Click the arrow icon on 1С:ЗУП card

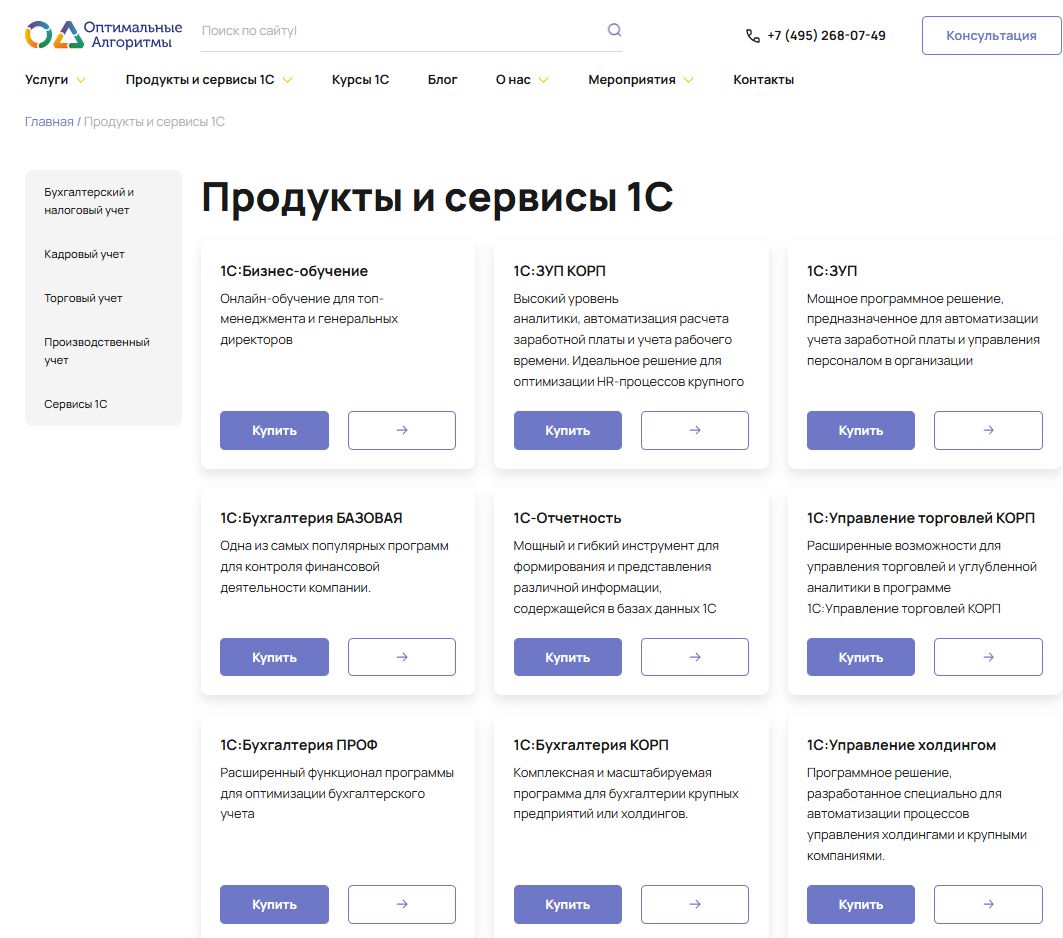pos(988,430)
